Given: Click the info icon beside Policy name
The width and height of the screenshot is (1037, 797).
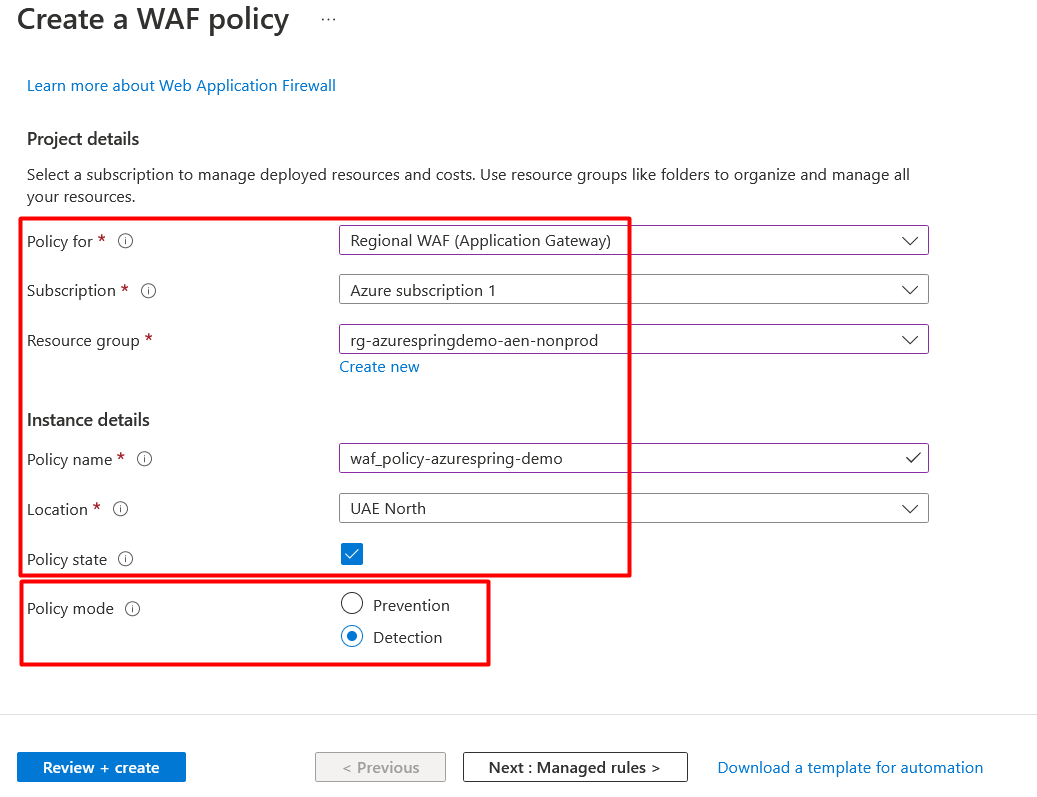Looking at the screenshot, I should pos(144,459).
